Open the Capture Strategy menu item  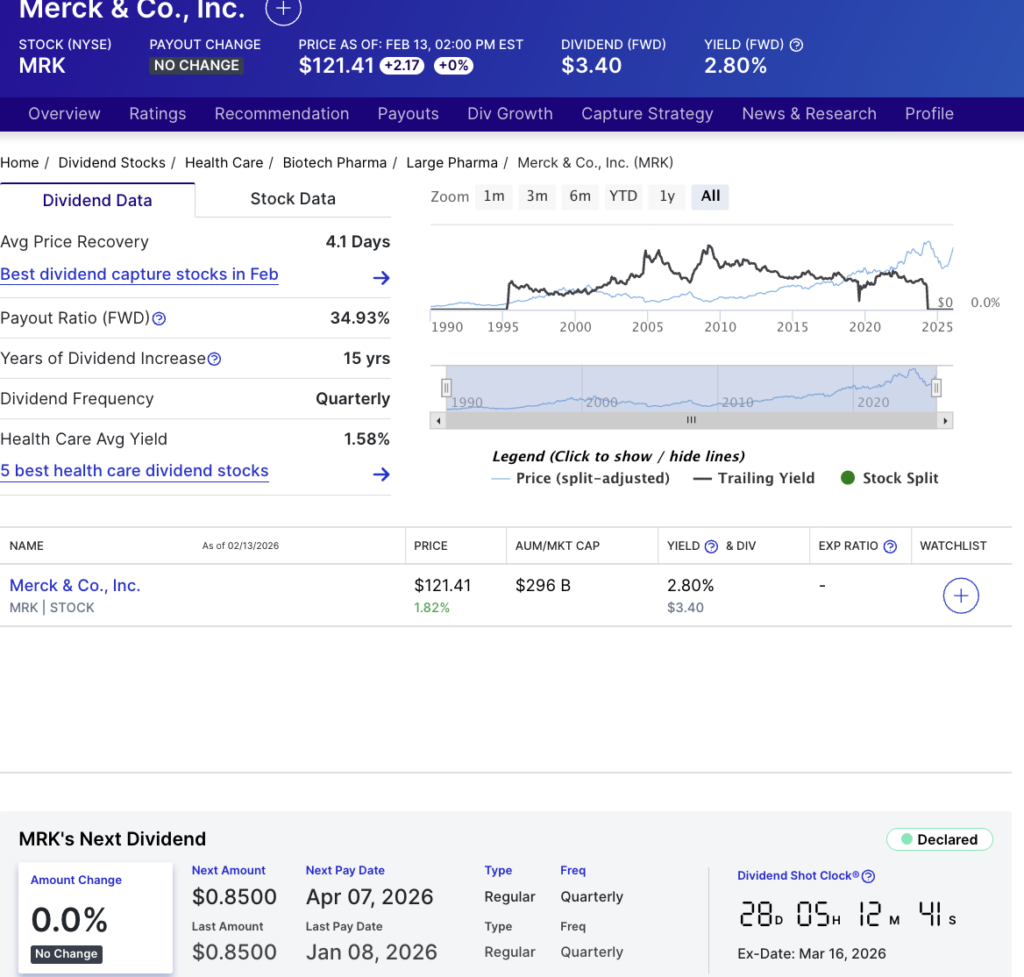click(647, 114)
